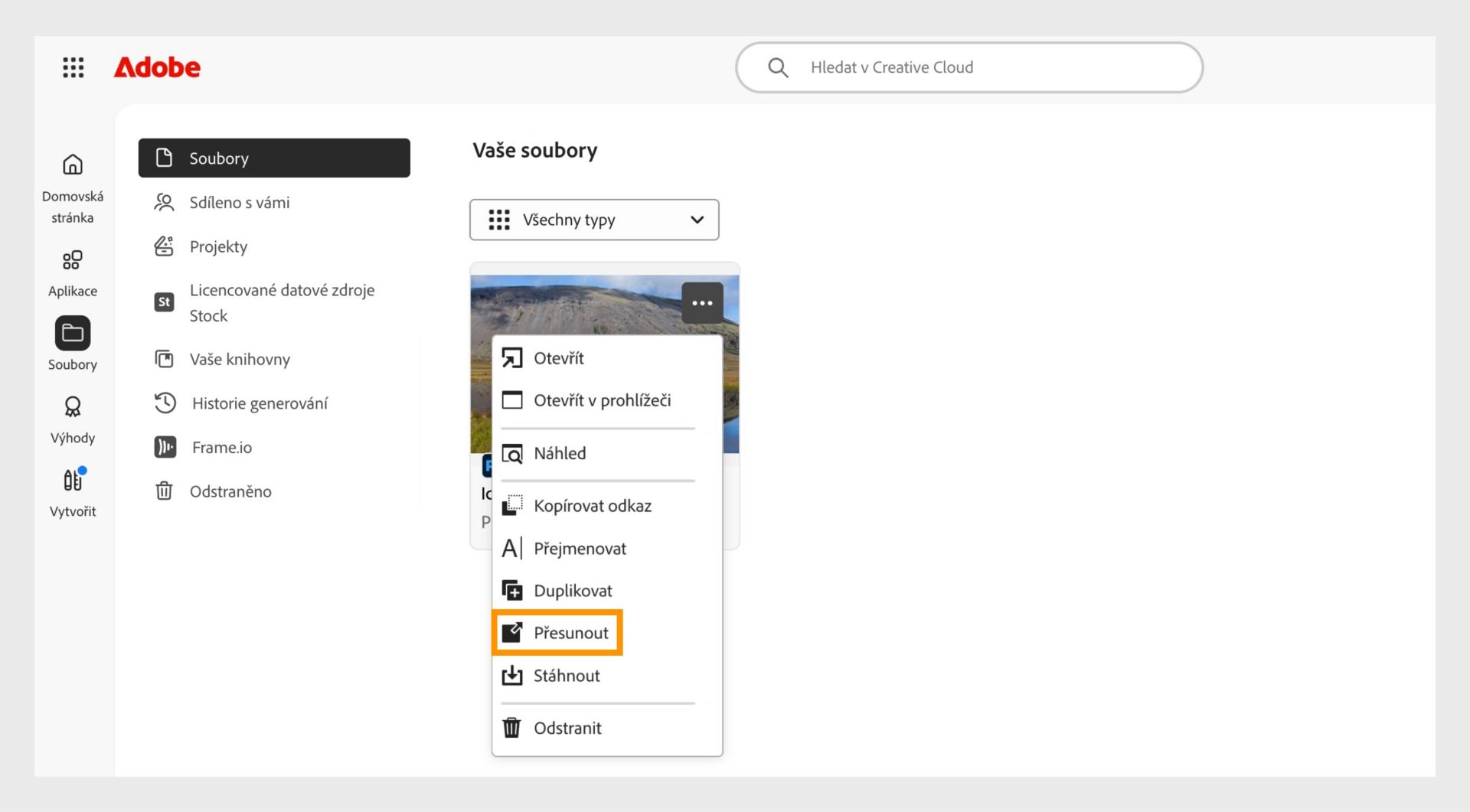1470x812 pixels.
Task: Click the St Stock icon
Action: pyautogui.click(x=164, y=302)
